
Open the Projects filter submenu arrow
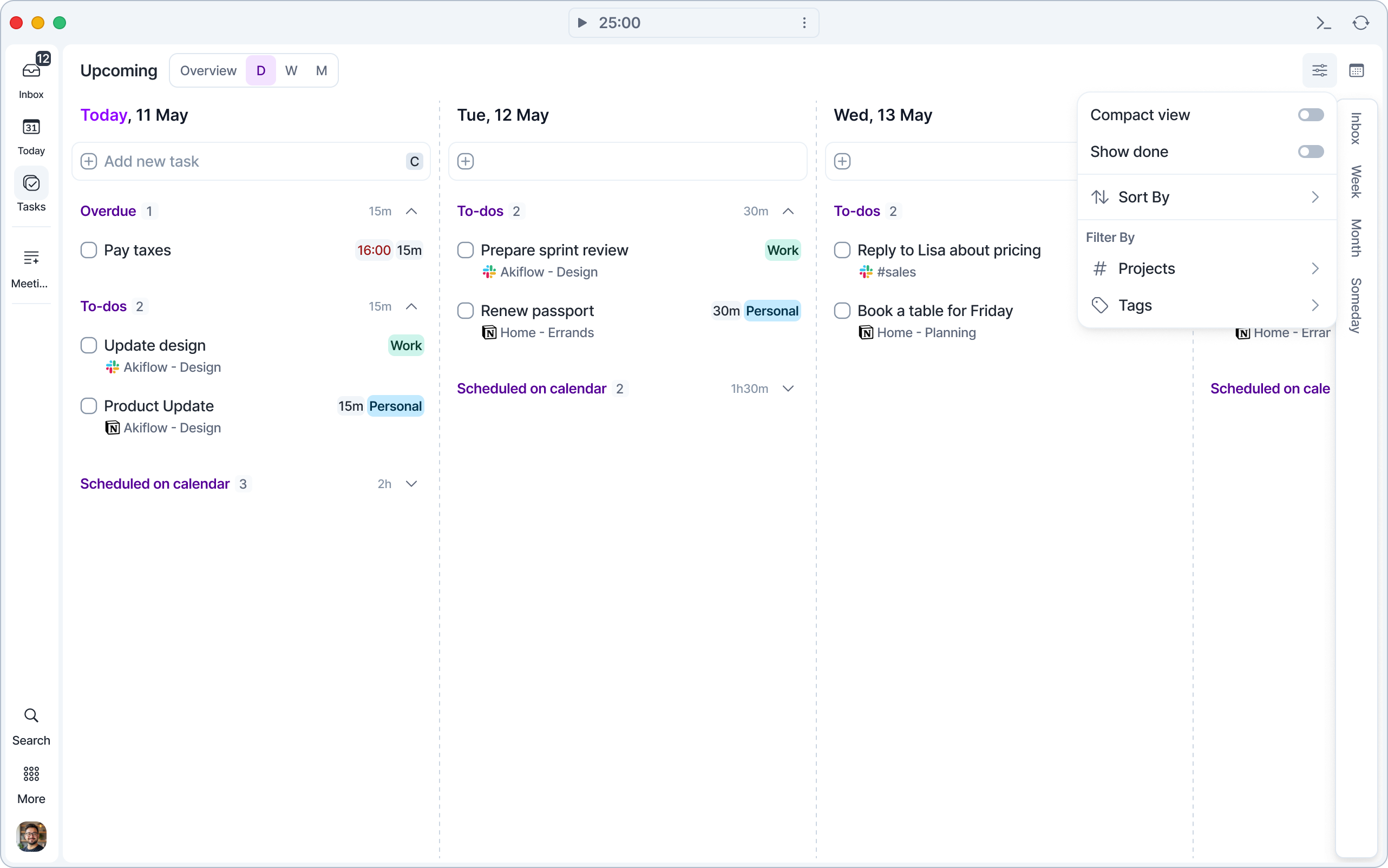tap(1315, 268)
